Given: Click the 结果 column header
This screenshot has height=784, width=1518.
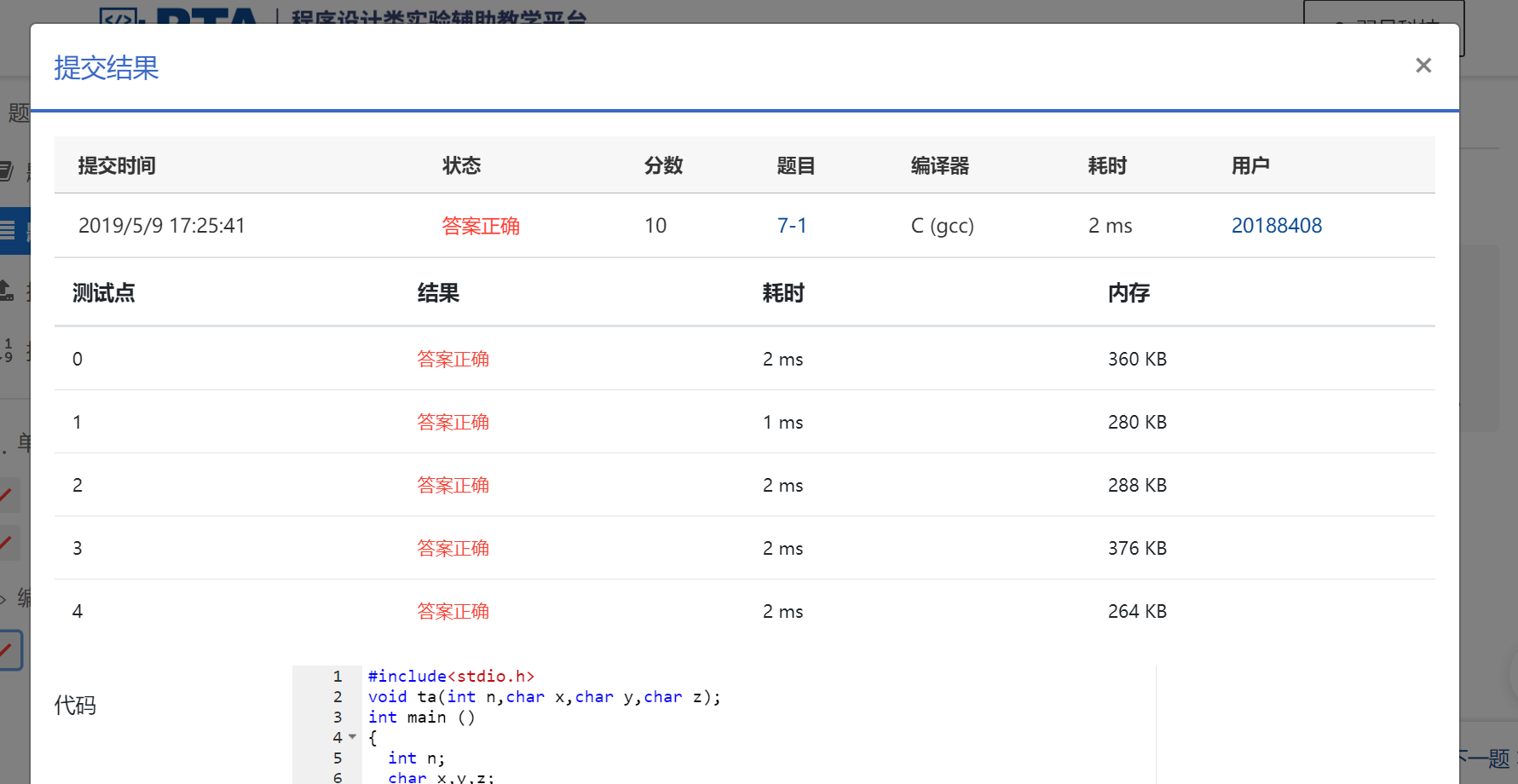Looking at the screenshot, I should point(438,293).
